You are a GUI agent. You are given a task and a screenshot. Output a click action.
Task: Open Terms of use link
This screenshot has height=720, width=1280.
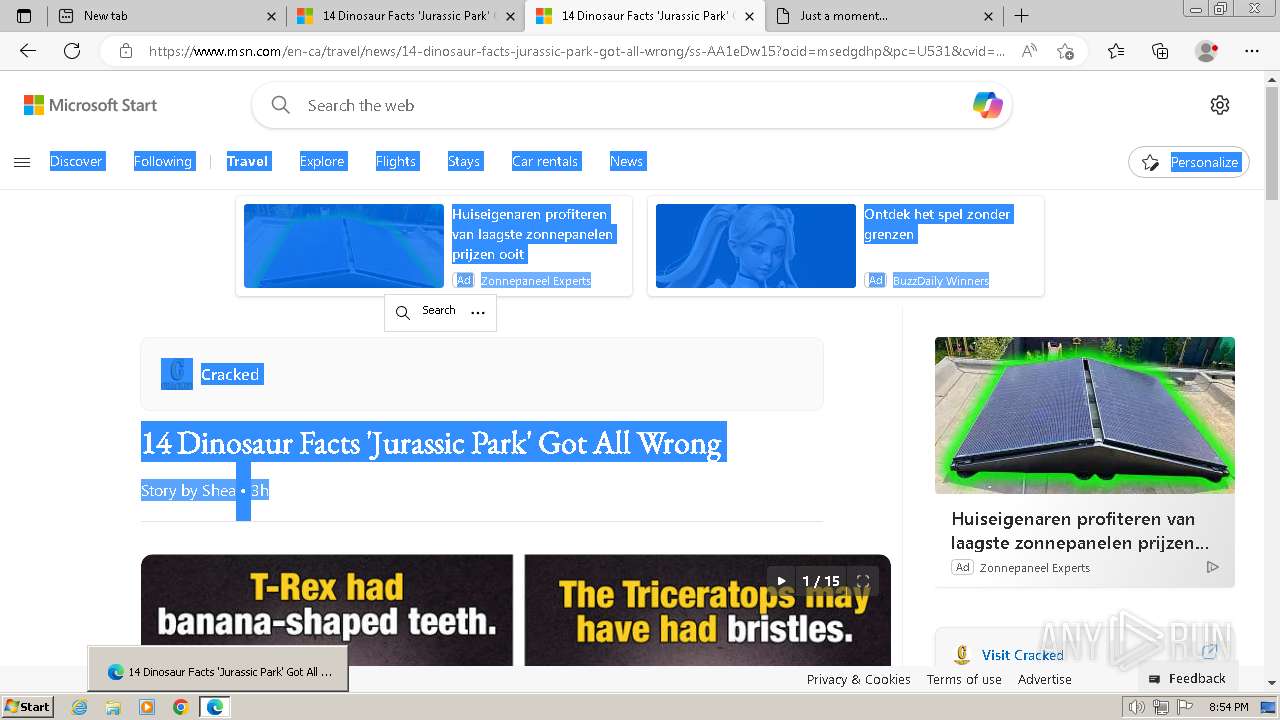964,679
